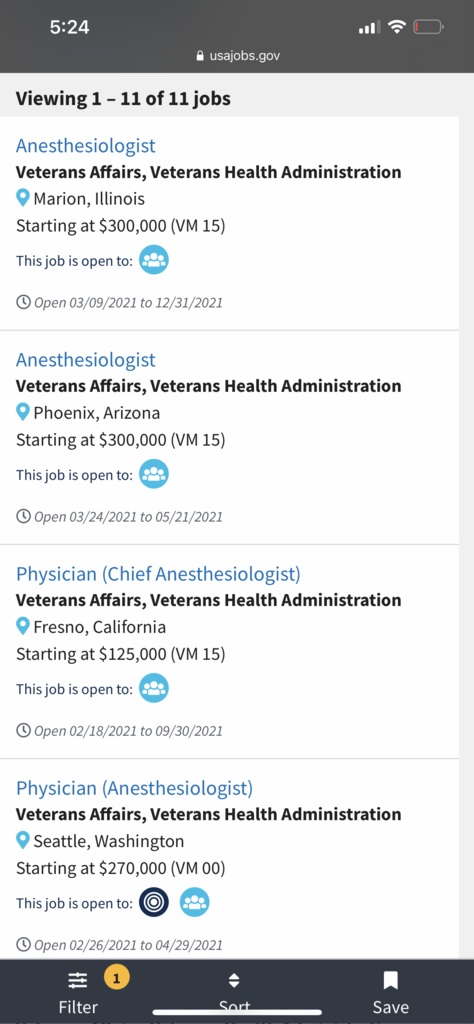Tap public icon on Fresno Chief Anesthesiologist job
Screen dimensions: 474x1024
tap(154, 688)
